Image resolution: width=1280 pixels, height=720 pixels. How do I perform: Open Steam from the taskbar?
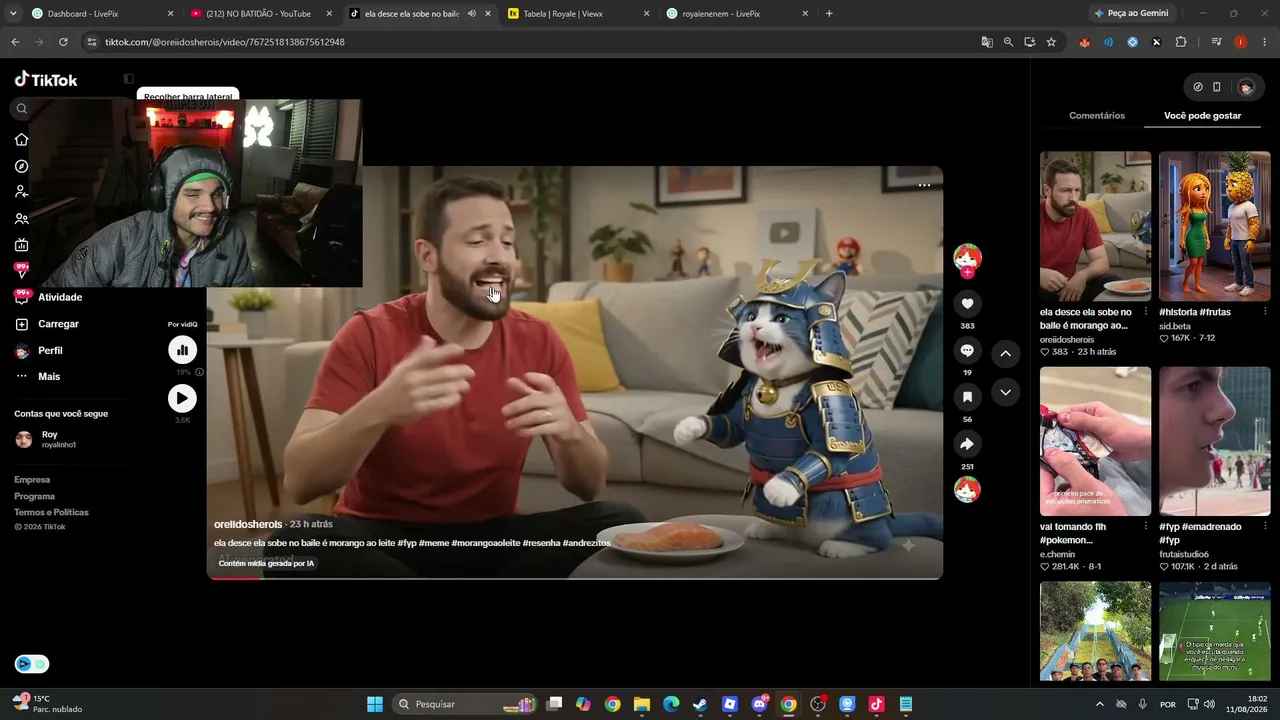(x=700, y=704)
